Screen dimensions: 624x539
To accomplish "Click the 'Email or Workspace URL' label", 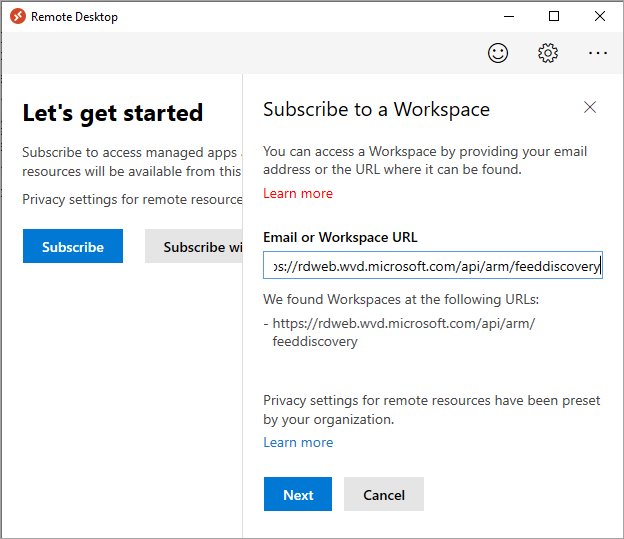I will pyautogui.click(x=340, y=237).
